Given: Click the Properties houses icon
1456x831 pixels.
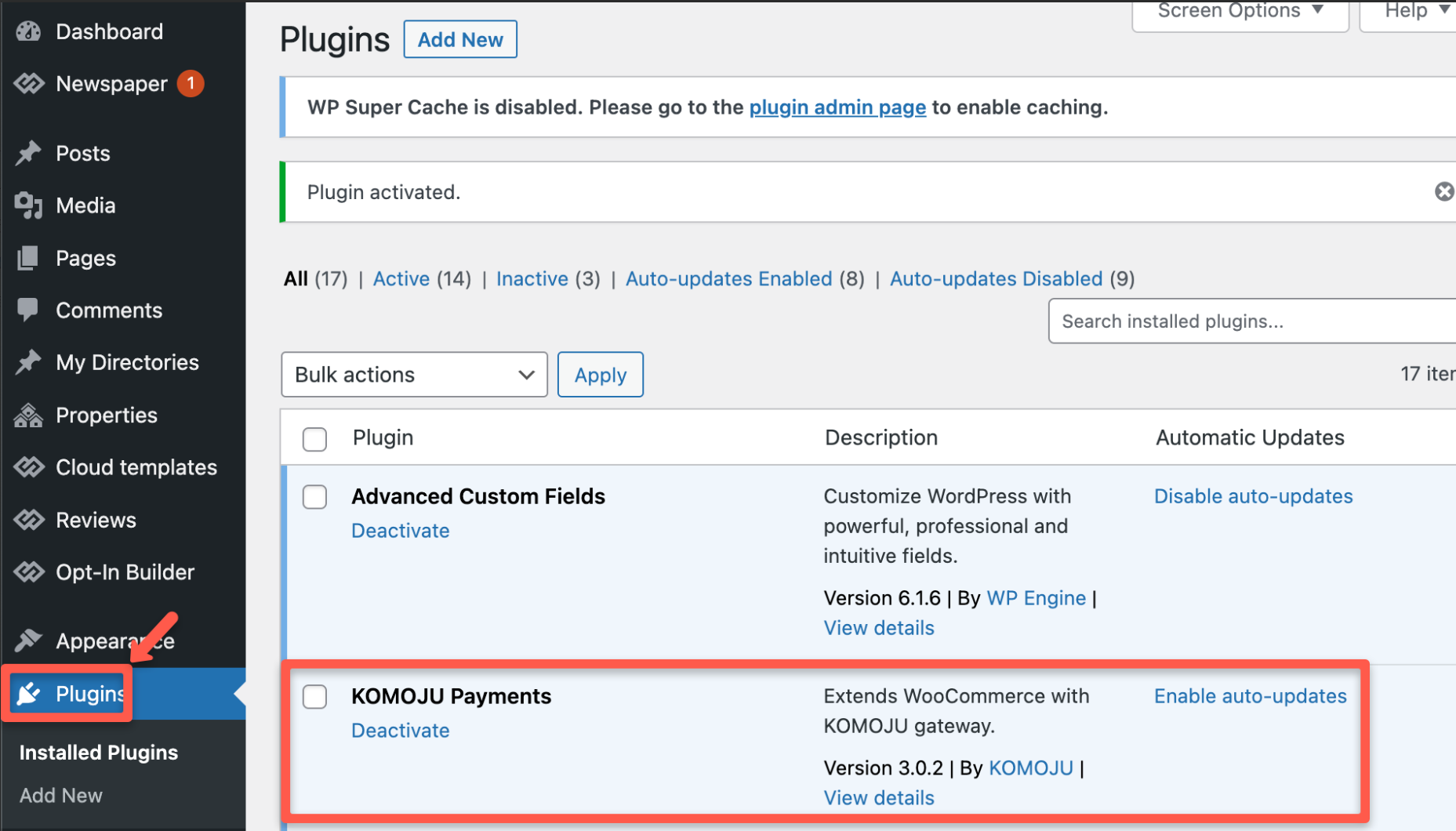Looking at the screenshot, I should coord(28,415).
